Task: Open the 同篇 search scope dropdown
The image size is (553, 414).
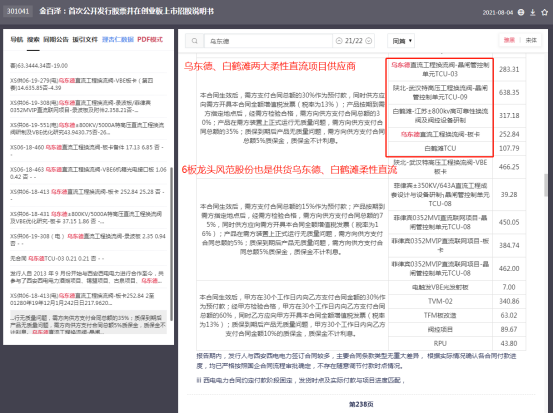Action: [x=401, y=41]
